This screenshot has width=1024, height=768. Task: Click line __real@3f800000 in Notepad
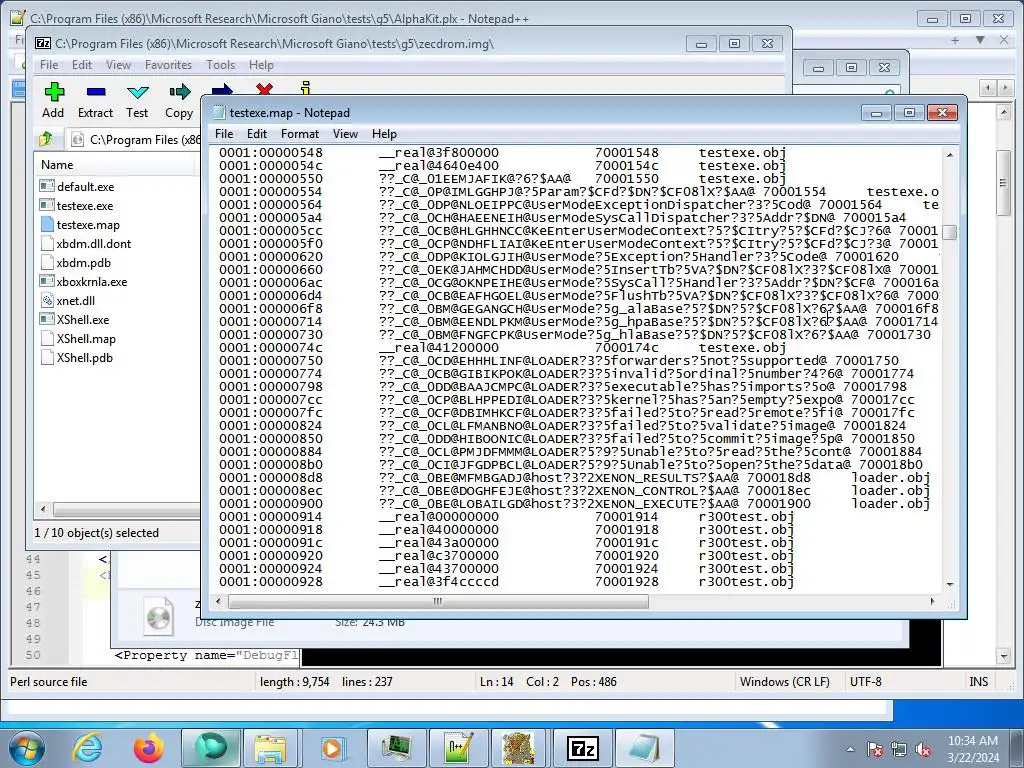pyautogui.click(x=503, y=153)
